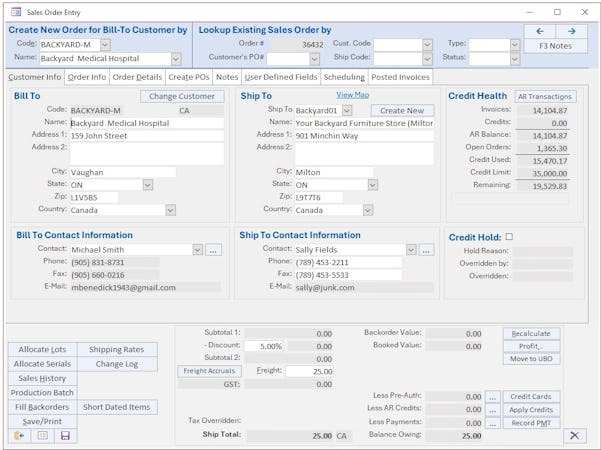601x450 pixels.
Task: Open Ship To contact details ellipsis button
Action: (426, 250)
